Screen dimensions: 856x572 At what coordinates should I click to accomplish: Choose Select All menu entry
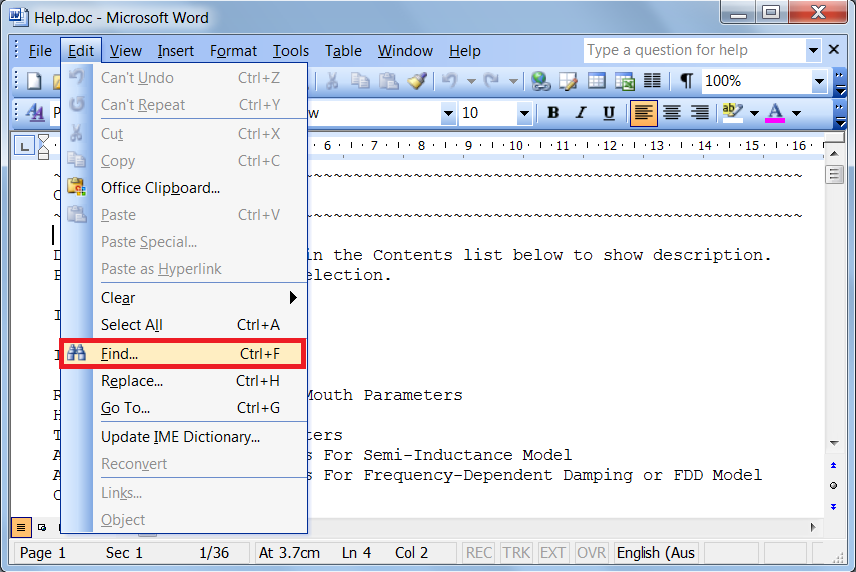184,325
